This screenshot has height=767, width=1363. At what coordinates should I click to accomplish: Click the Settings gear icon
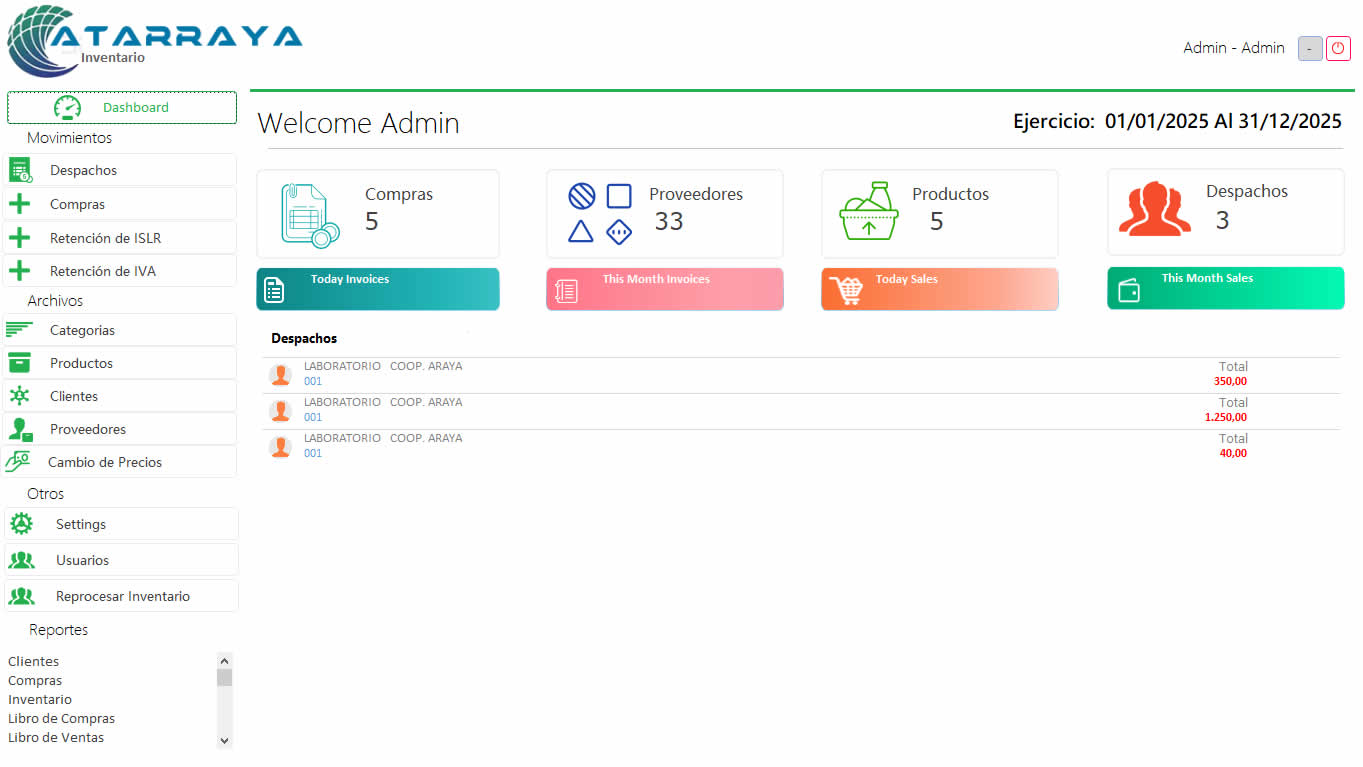point(21,524)
